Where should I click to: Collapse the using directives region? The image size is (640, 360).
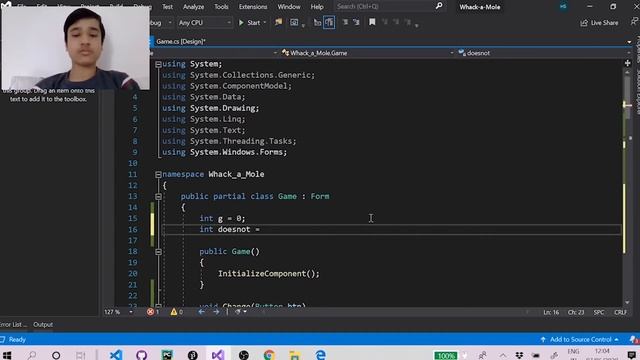(x=158, y=64)
